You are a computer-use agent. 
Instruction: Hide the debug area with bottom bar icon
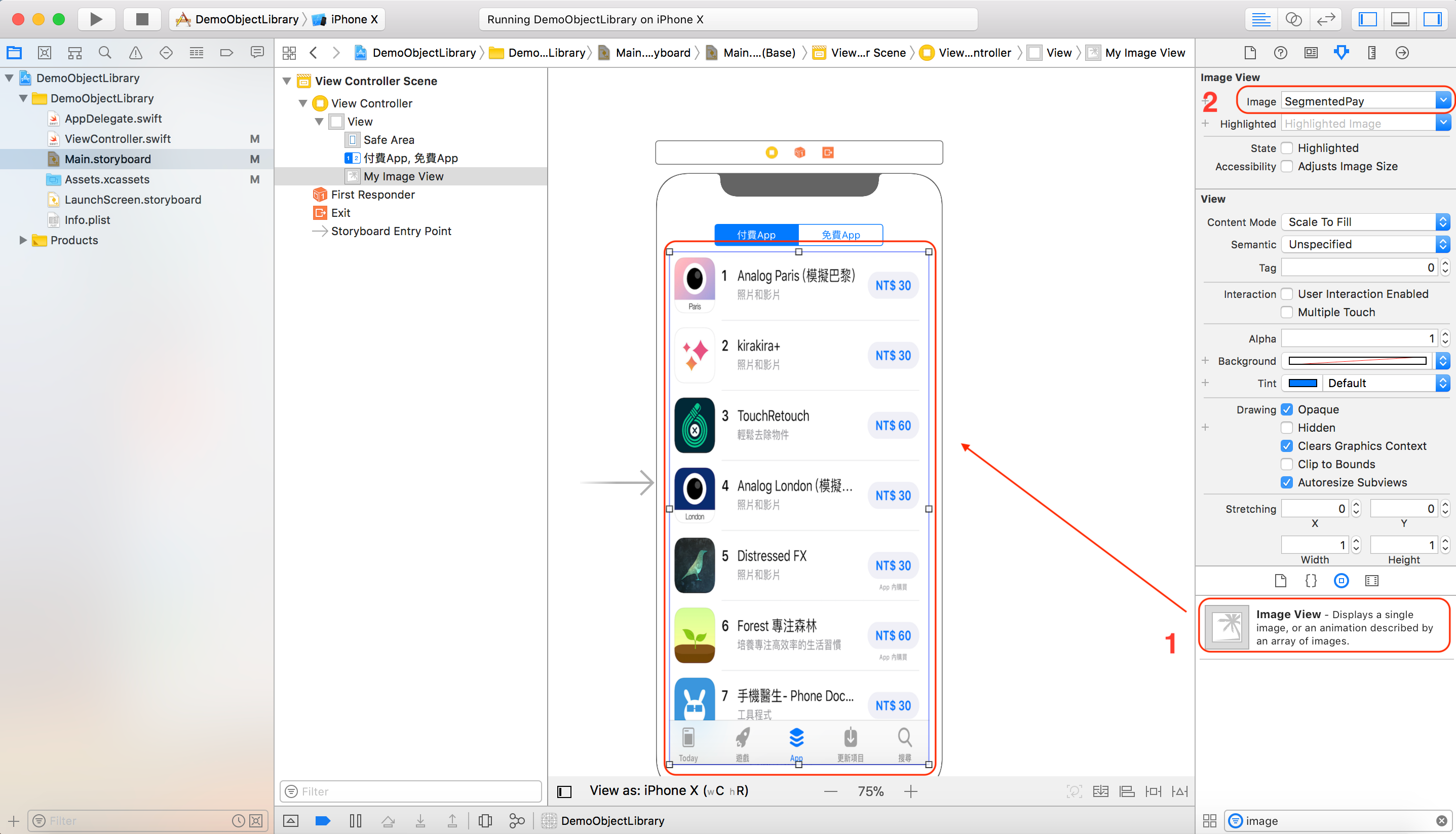click(x=1399, y=19)
